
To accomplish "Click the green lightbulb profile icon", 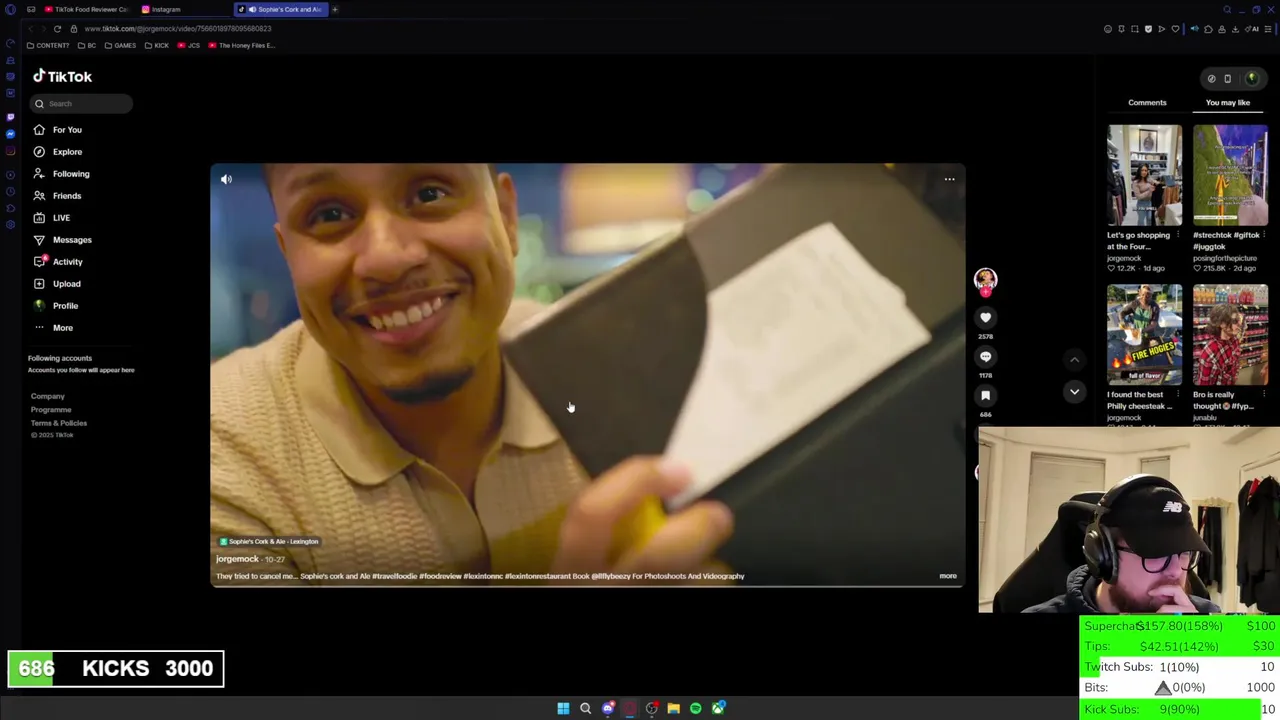I will click(1251, 78).
